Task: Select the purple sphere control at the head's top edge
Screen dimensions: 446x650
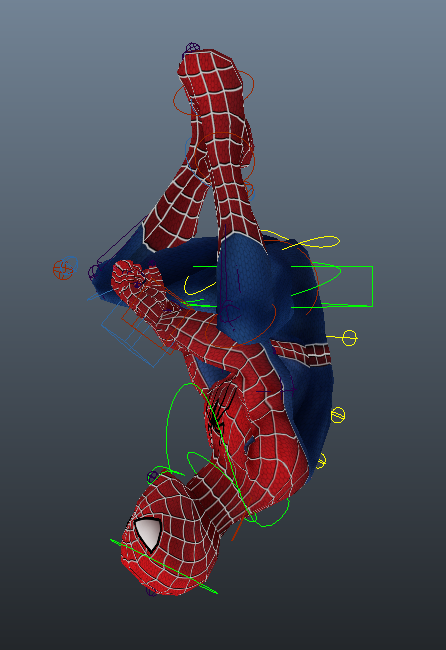Action: pos(151,591)
